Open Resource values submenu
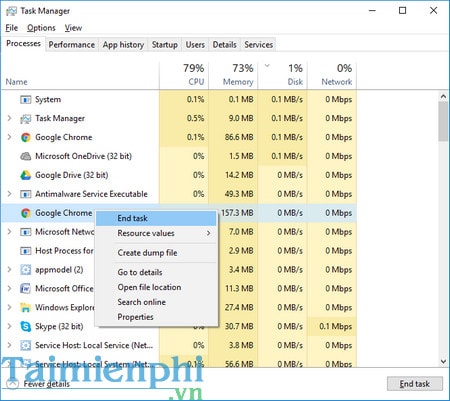The height and width of the screenshot is (401, 450). (x=156, y=233)
